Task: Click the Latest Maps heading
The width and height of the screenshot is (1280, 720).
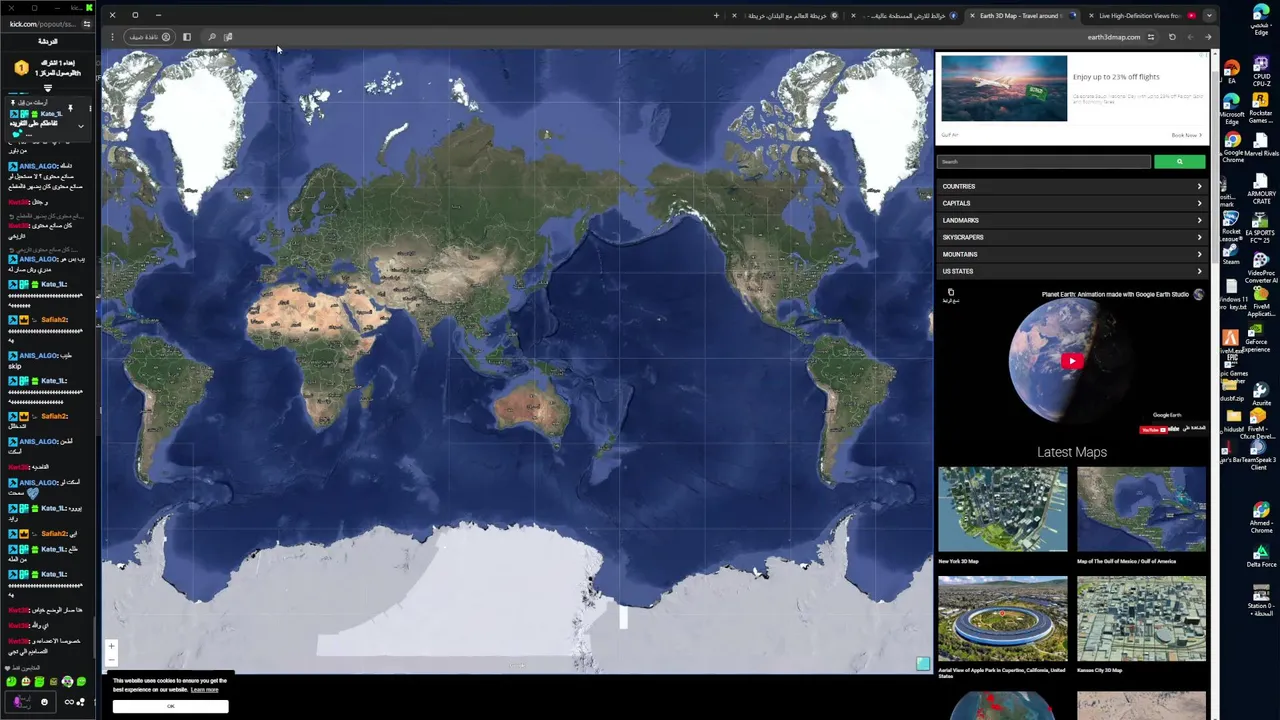Action: [1072, 452]
